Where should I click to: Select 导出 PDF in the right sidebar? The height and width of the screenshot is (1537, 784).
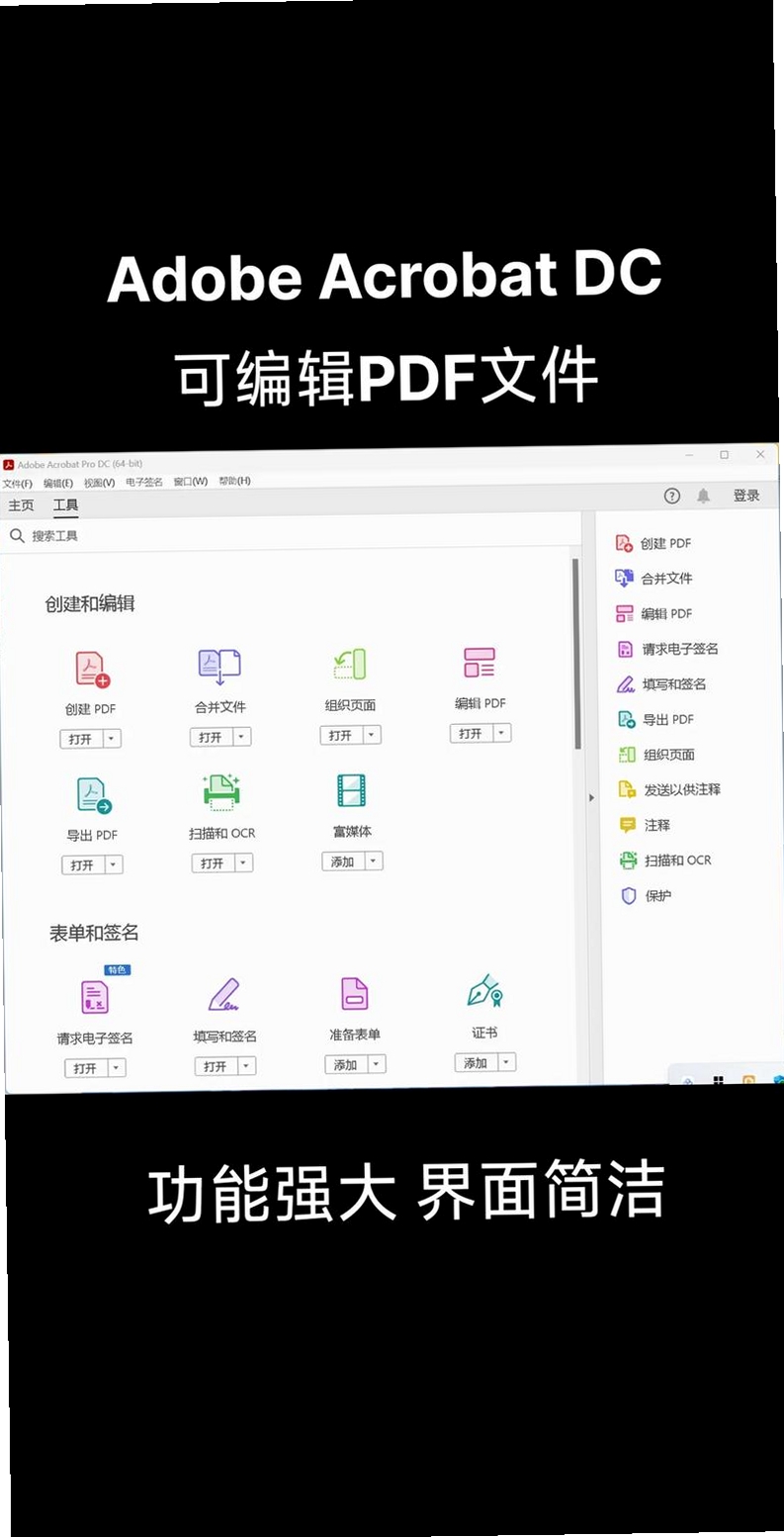(655, 719)
